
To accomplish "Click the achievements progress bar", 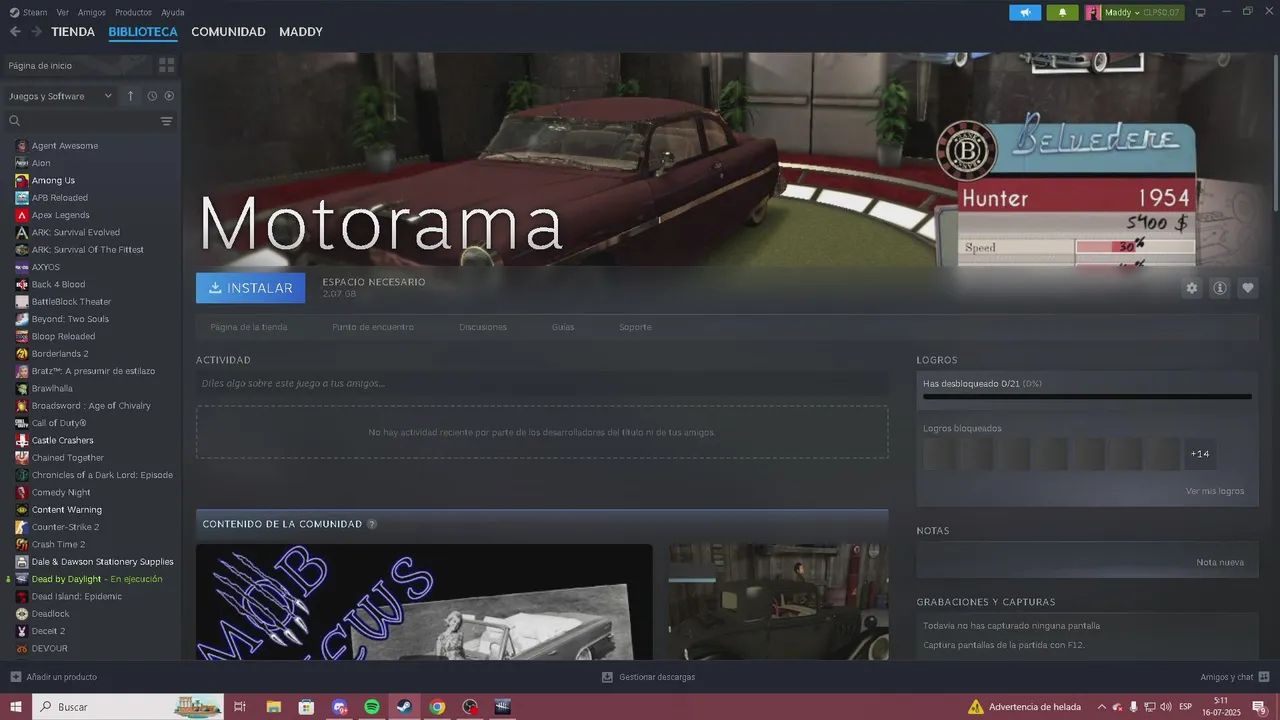I will (x=1087, y=397).
